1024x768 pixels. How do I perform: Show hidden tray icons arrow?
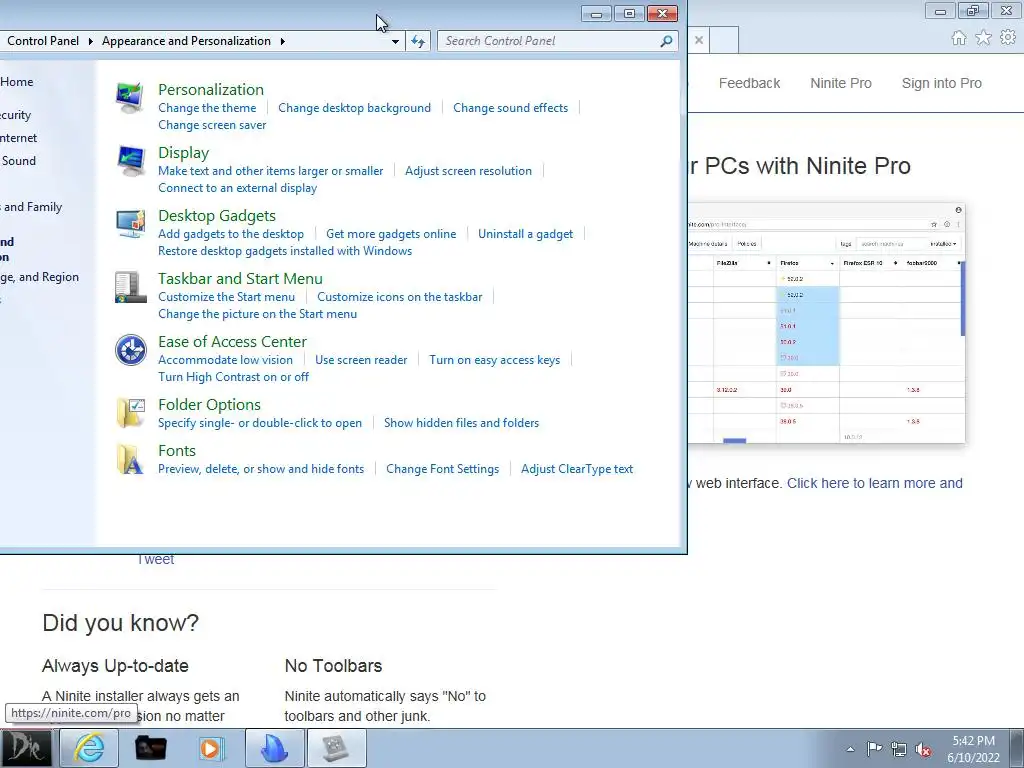[850, 749]
